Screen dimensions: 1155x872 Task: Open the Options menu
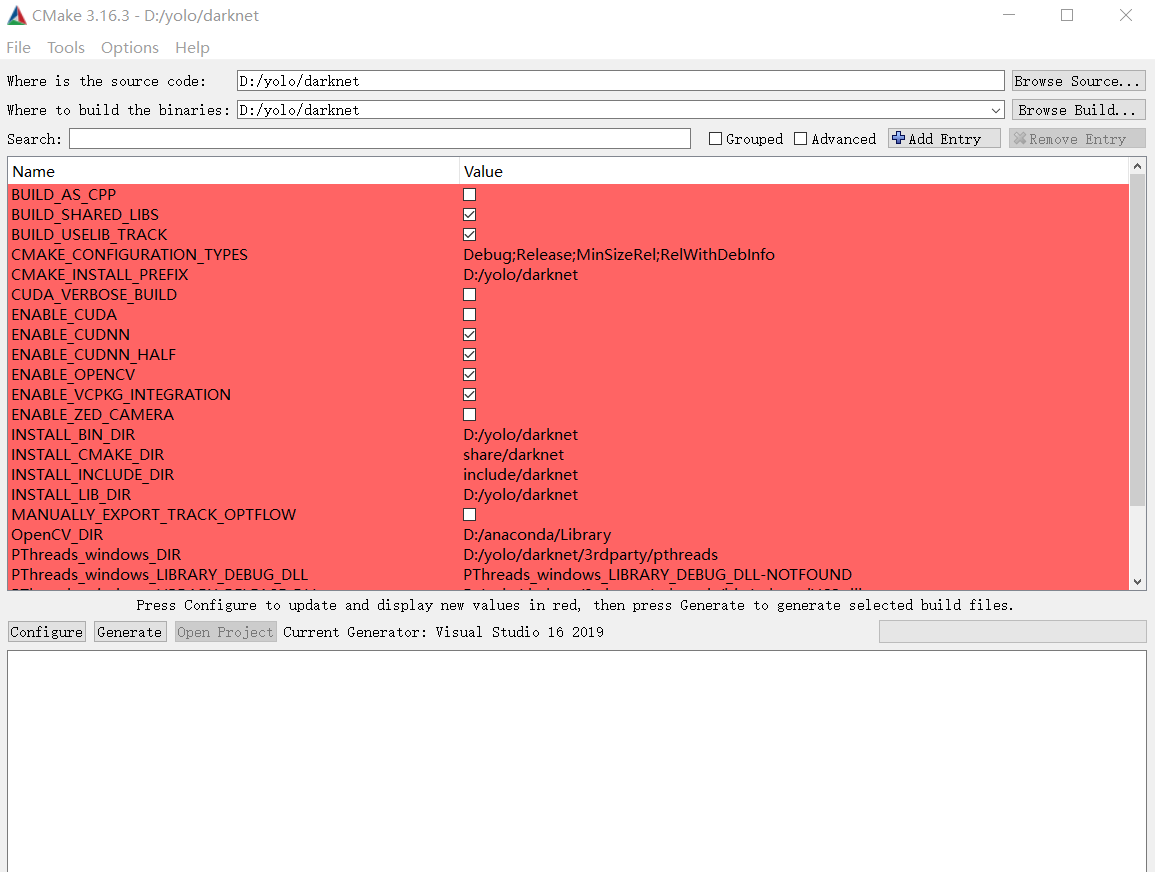click(129, 47)
